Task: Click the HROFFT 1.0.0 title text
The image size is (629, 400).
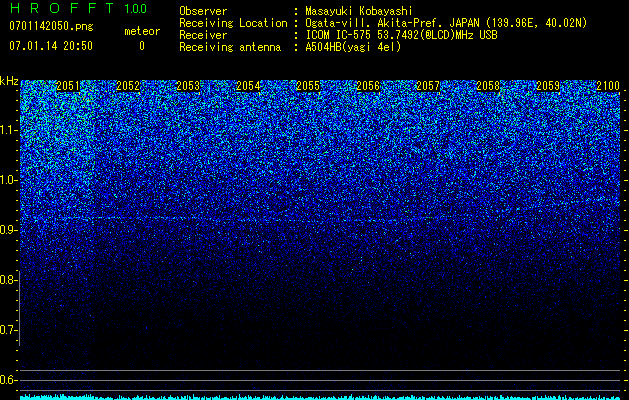Action: tap(78, 8)
